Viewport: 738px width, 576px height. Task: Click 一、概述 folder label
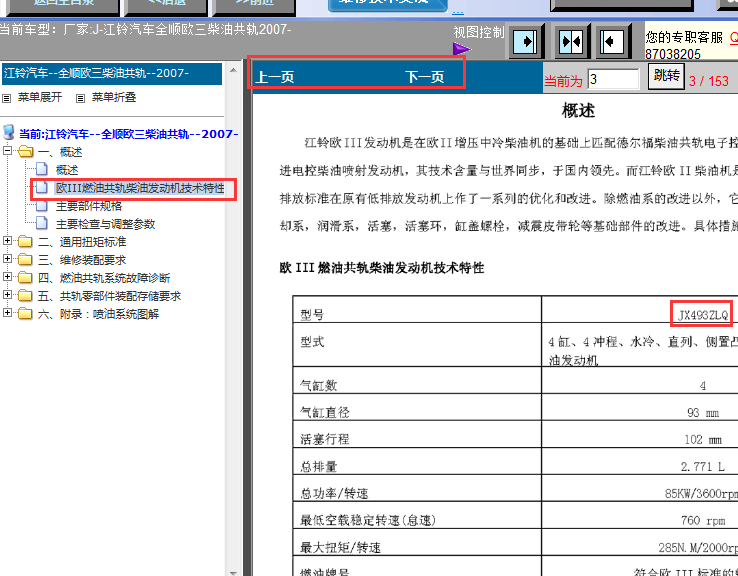[60, 152]
